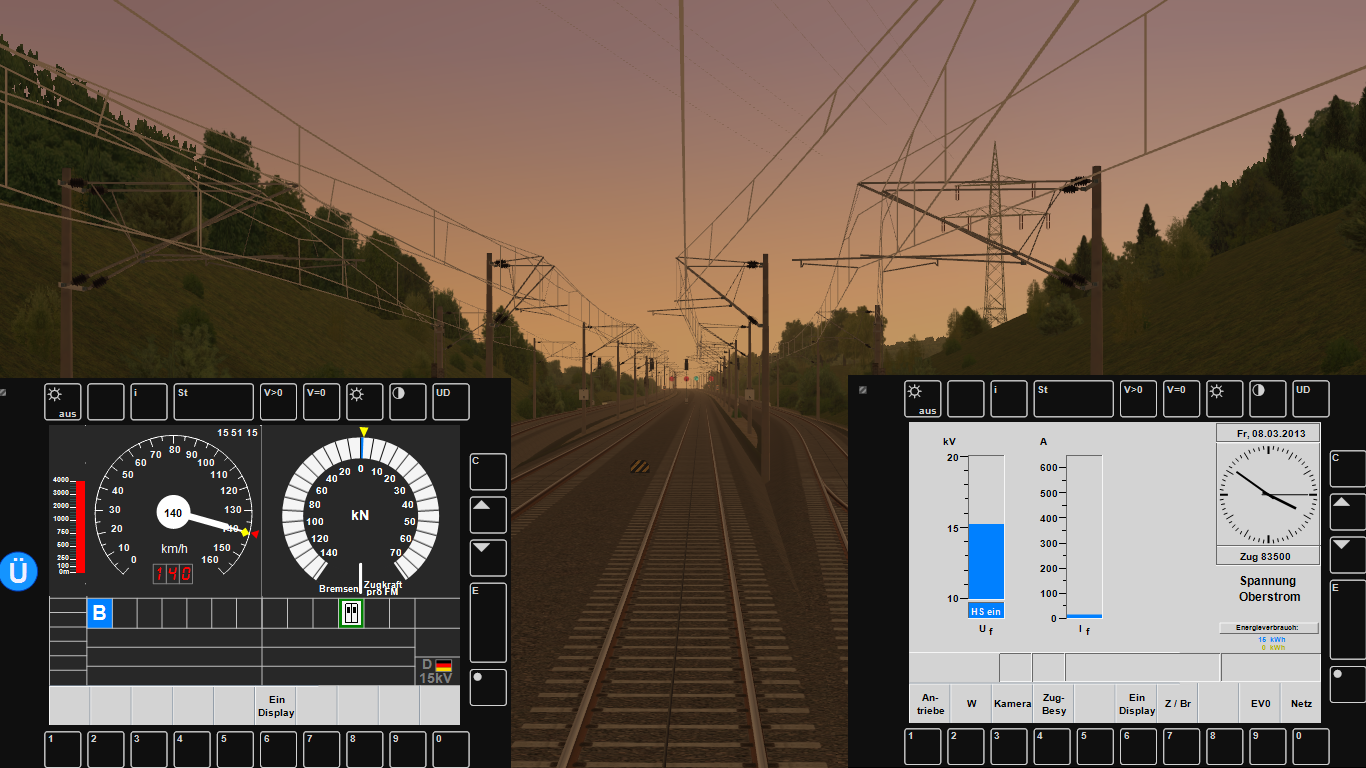
Task: Click number key 7 under Spannung display
Action: pos(1181,746)
